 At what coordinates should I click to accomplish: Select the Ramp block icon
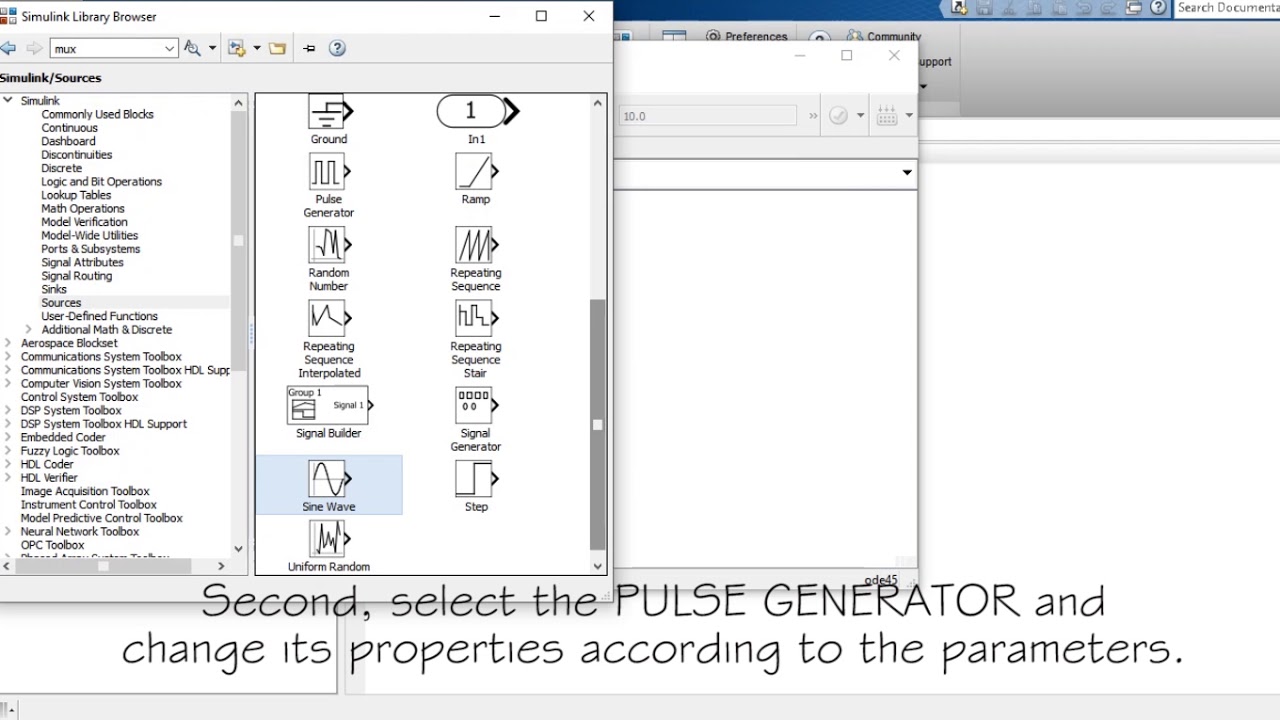pyautogui.click(x=476, y=173)
